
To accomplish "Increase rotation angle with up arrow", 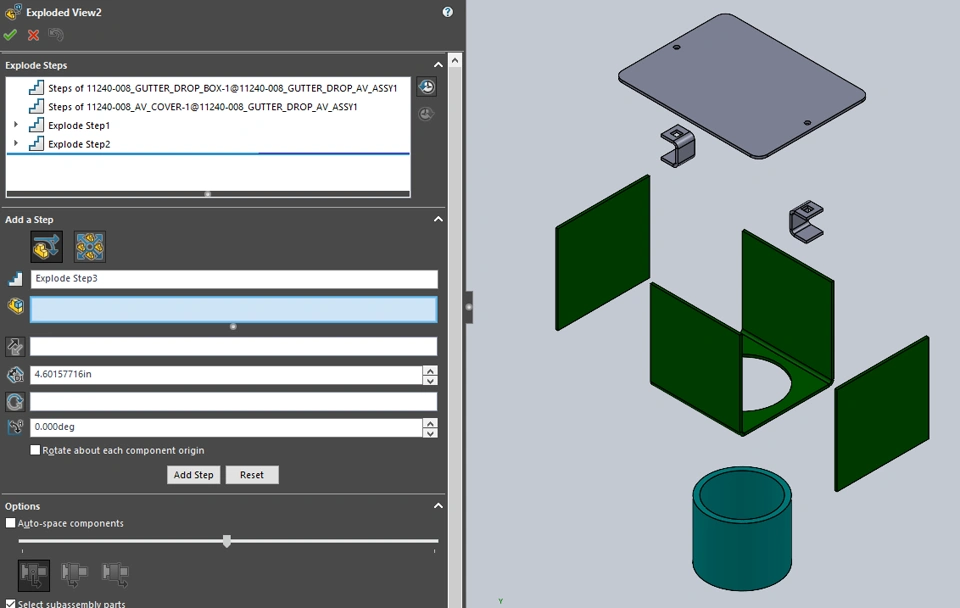I will [x=430, y=423].
